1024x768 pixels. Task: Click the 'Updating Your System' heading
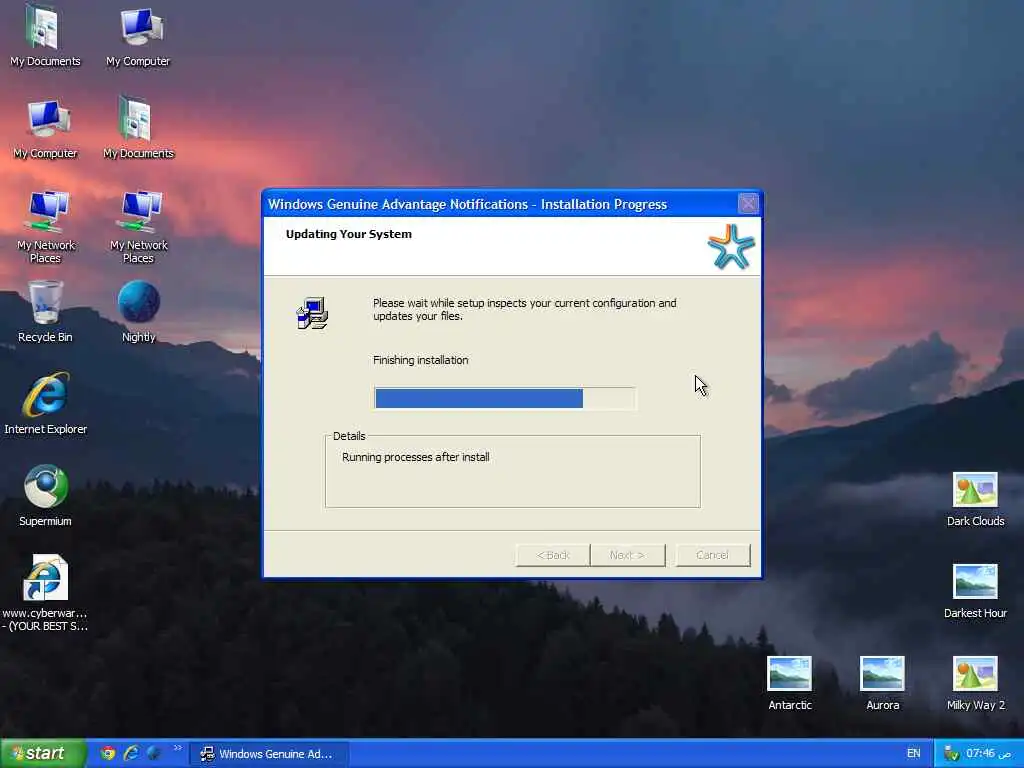(x=349, y=234)
